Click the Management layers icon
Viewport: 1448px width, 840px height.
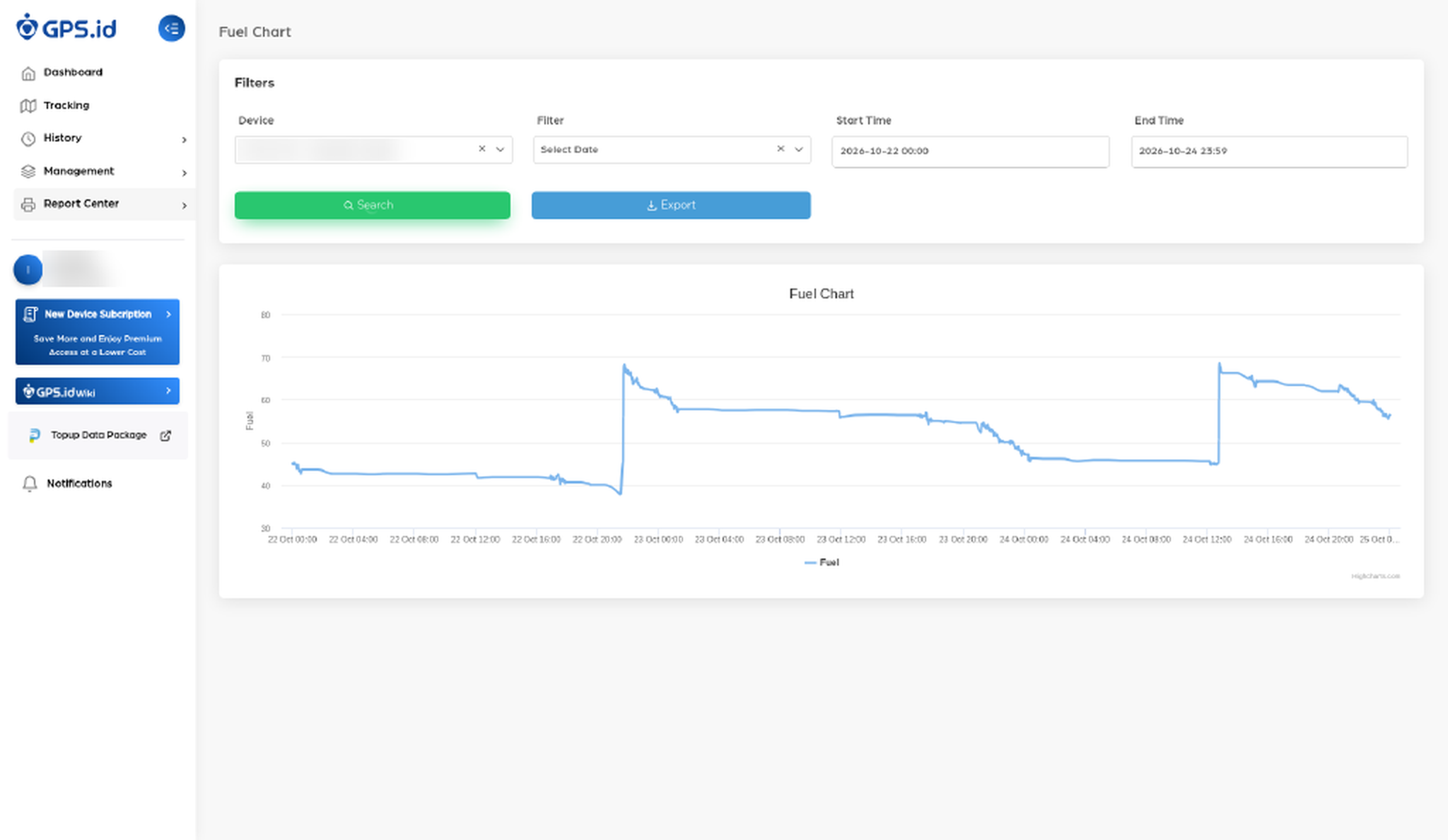pos(28,172)
